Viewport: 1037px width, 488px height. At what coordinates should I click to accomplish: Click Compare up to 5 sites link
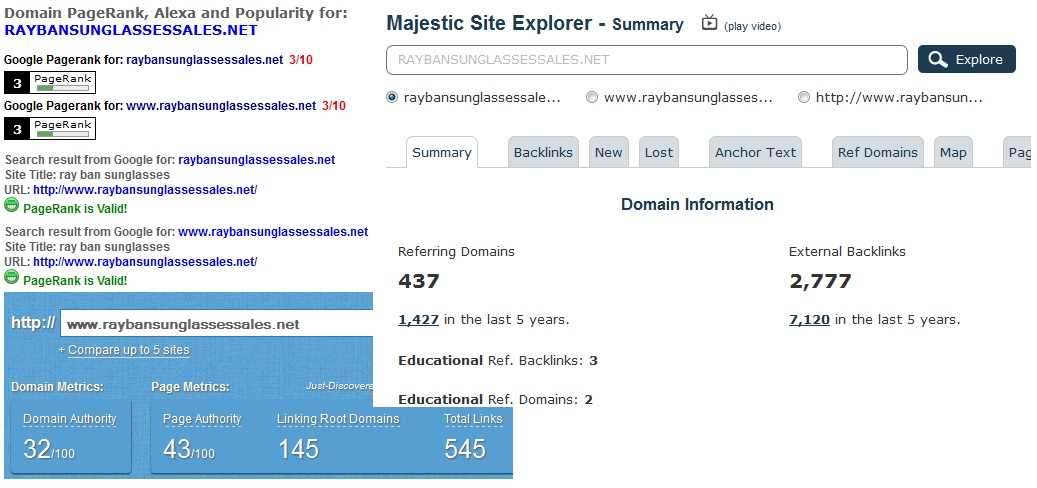129,350
